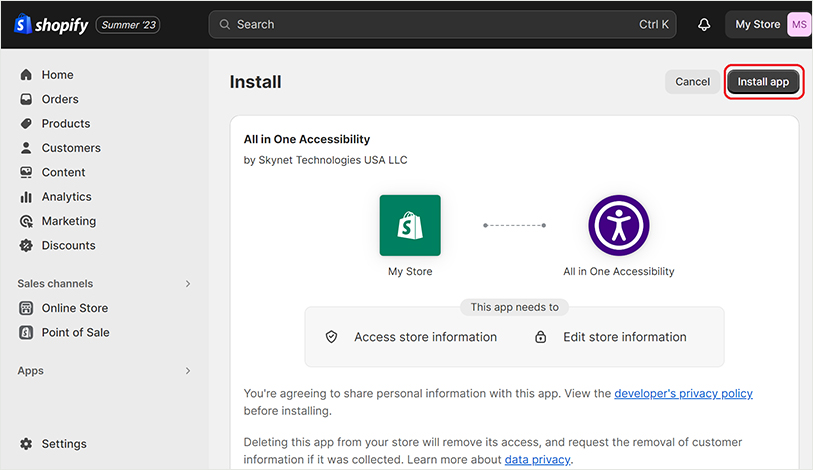The width and height of the screenshot is (813, 470).
Task: Click the MS avatar
Action: [x=799, y=24]
